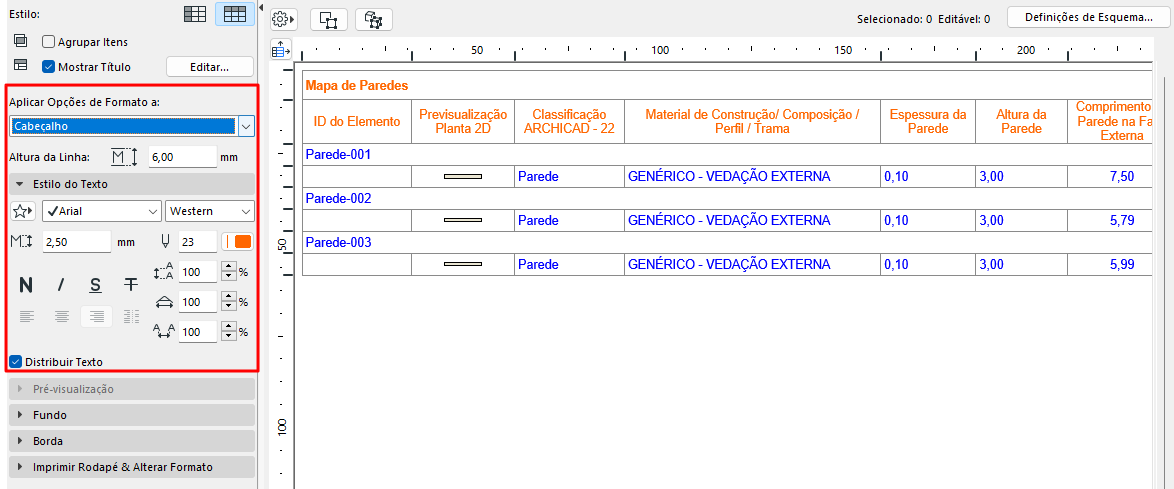Toggle underline S formatting
Image resolution: width=1174 pixels, height=489 pixels.
click(x=96, y=285)
